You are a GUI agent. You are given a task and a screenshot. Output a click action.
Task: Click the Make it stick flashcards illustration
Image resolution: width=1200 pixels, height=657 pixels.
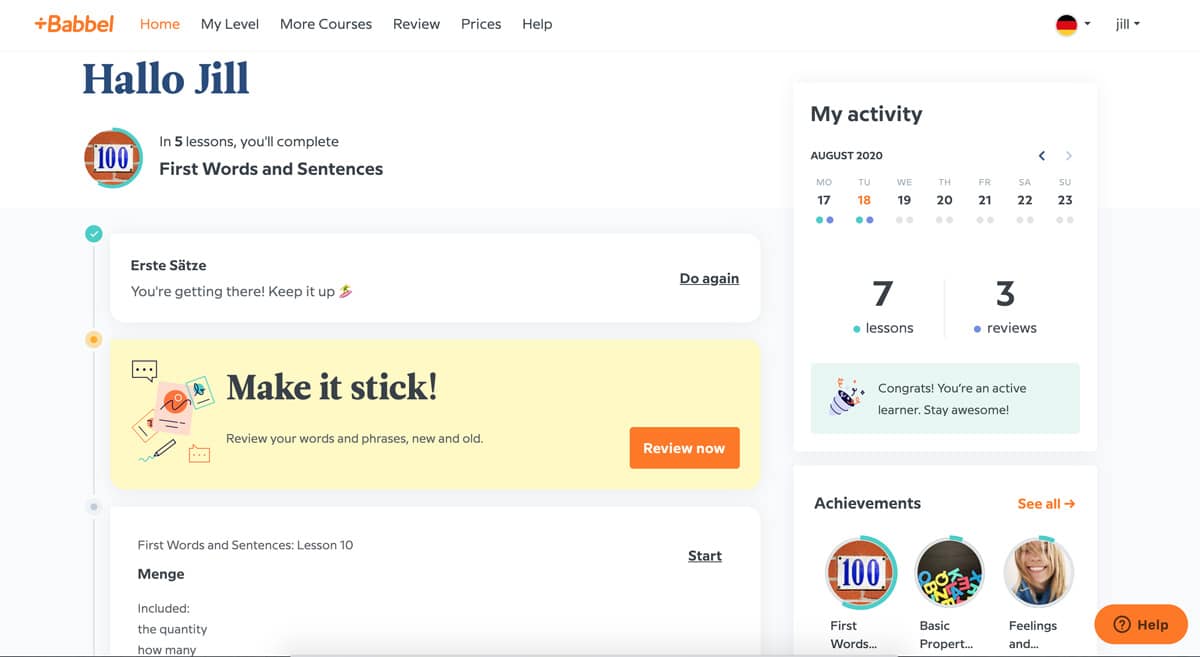tap(172, 413)
